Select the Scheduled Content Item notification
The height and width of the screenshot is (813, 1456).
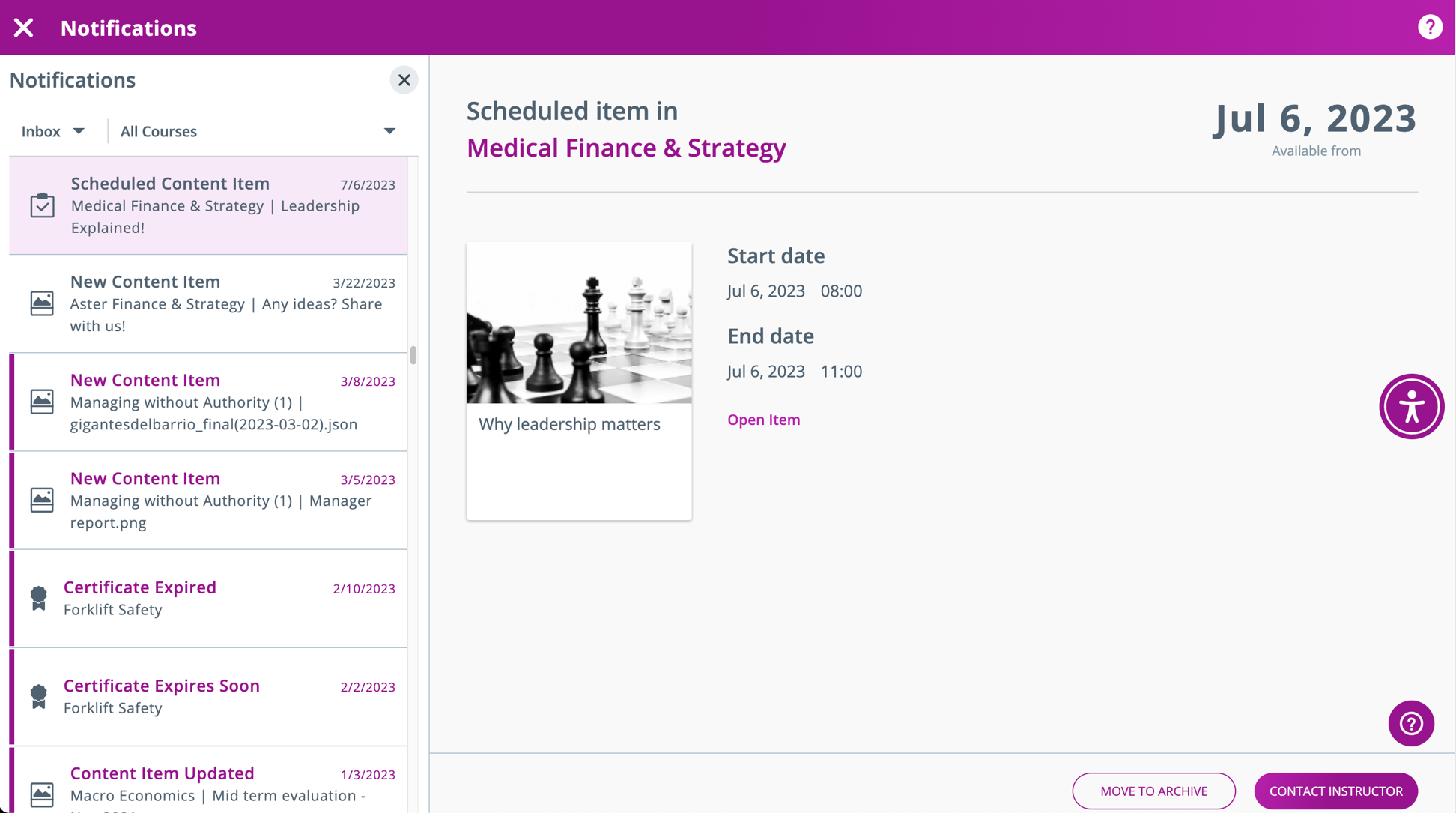pyautogui.click(x=213, y=205)
